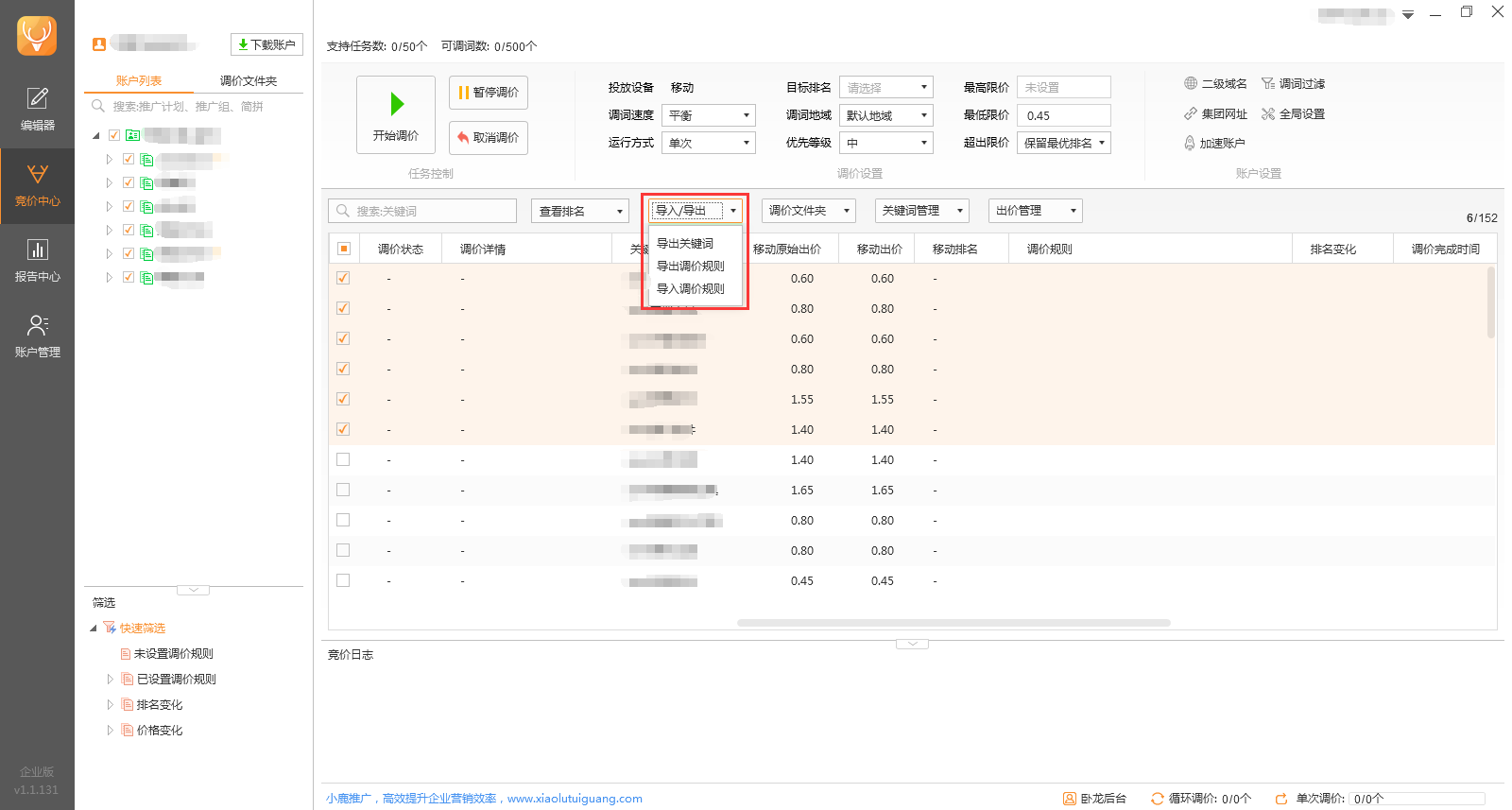Click the 未设置调价规则 document icon

126,653
